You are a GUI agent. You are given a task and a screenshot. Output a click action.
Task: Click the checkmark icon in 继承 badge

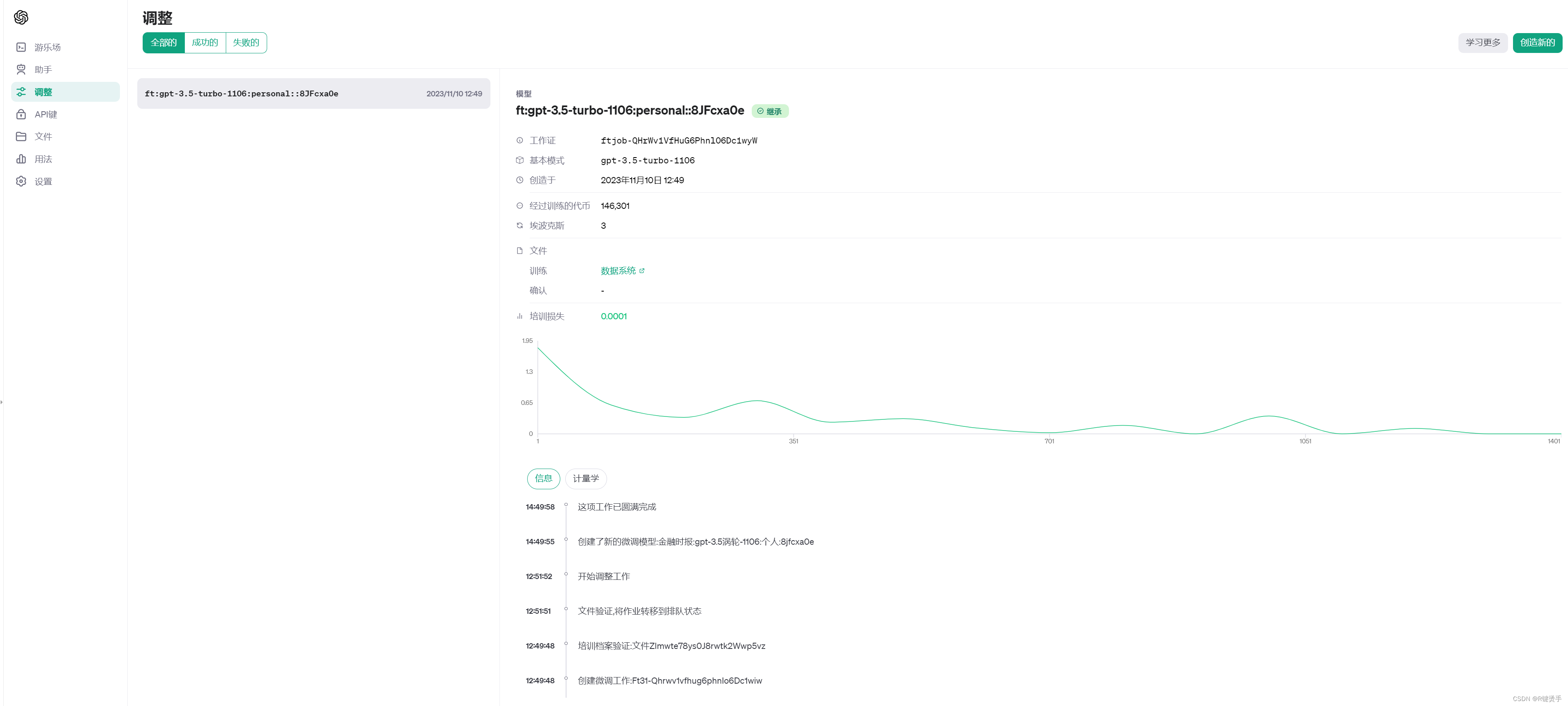[760, 111]
